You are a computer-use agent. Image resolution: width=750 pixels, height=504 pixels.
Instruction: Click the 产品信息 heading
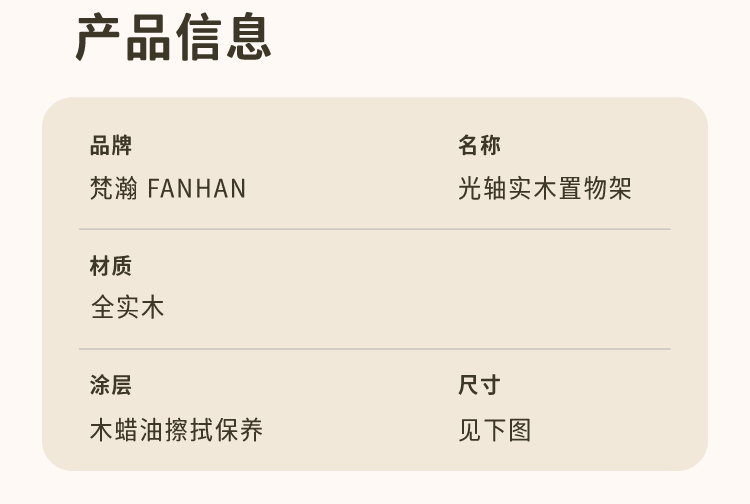[x=173, y=37]
